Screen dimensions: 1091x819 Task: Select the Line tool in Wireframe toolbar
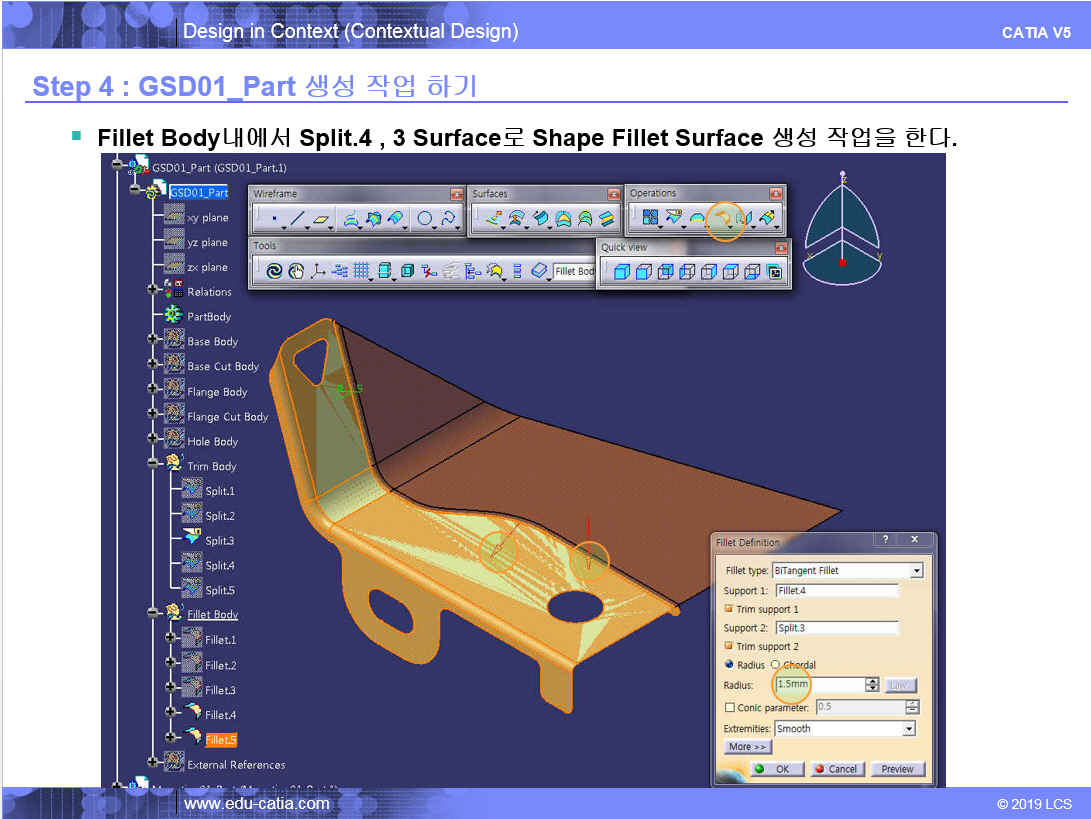[298, 219]
